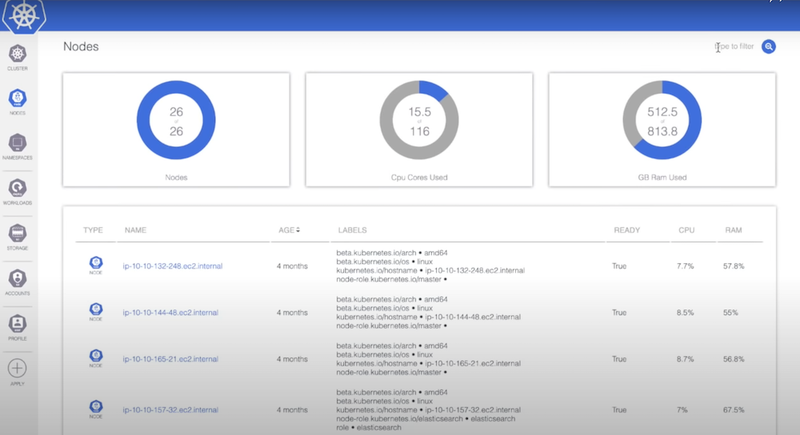800x435 pixels.
Task: Click the GB Ram Used donut chart
Action: [662, 120]
